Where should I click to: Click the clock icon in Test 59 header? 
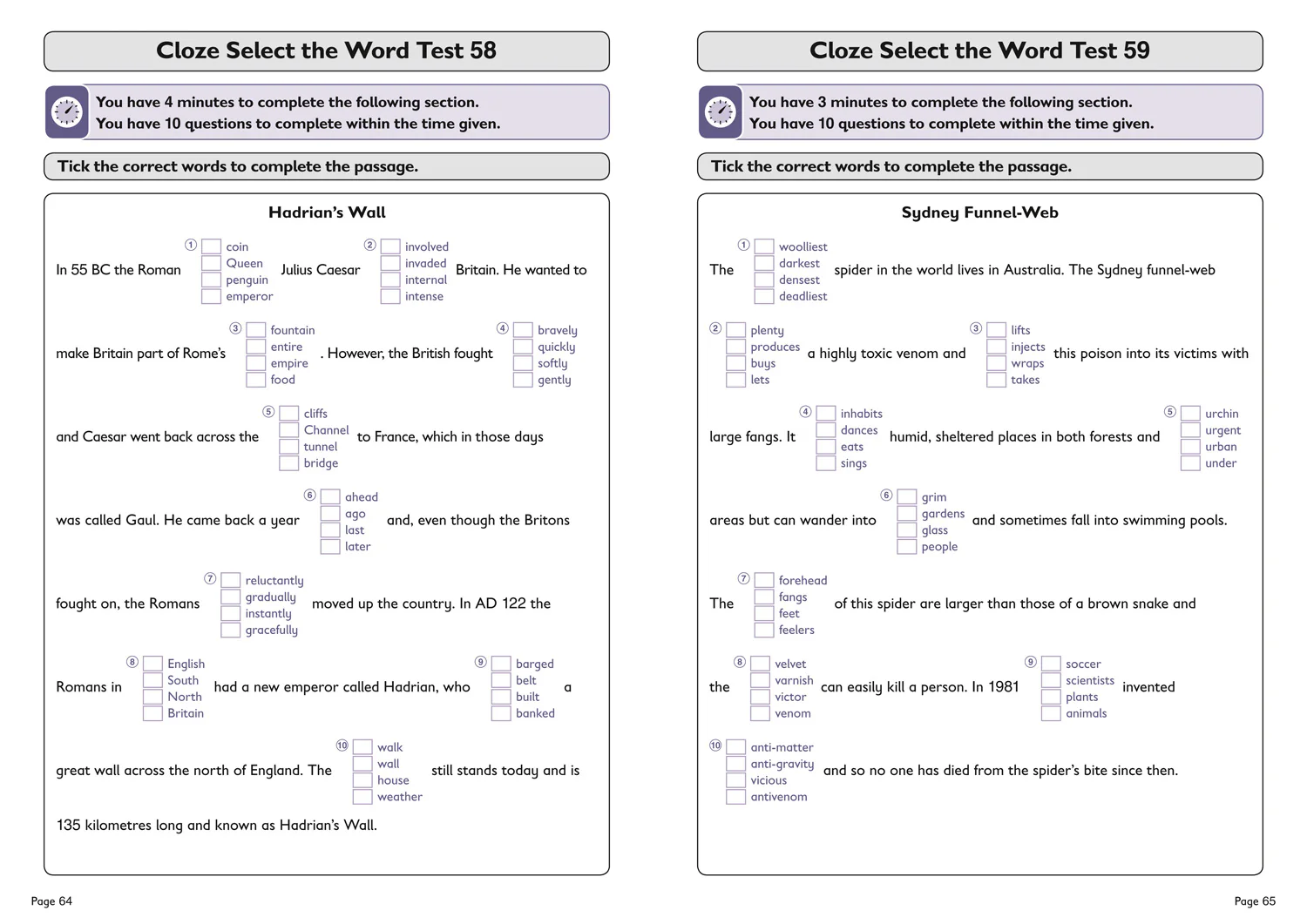point(721,112)
